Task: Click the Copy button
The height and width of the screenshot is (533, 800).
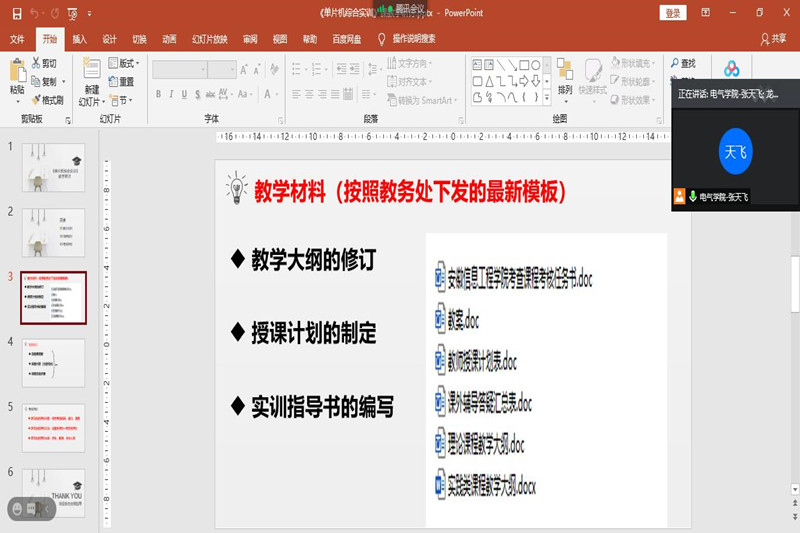Action: [x=44, y=82]
